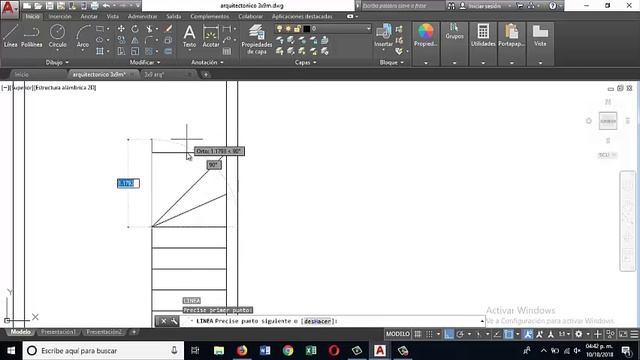Click the Table tool in Anotación
This screenshot has height=360, width=640.
tap(227, 51)
